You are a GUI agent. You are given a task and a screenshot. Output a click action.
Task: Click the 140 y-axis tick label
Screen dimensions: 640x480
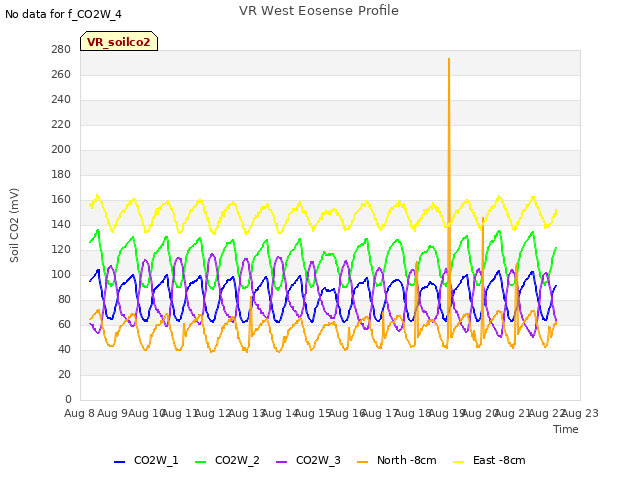(61, 224)
